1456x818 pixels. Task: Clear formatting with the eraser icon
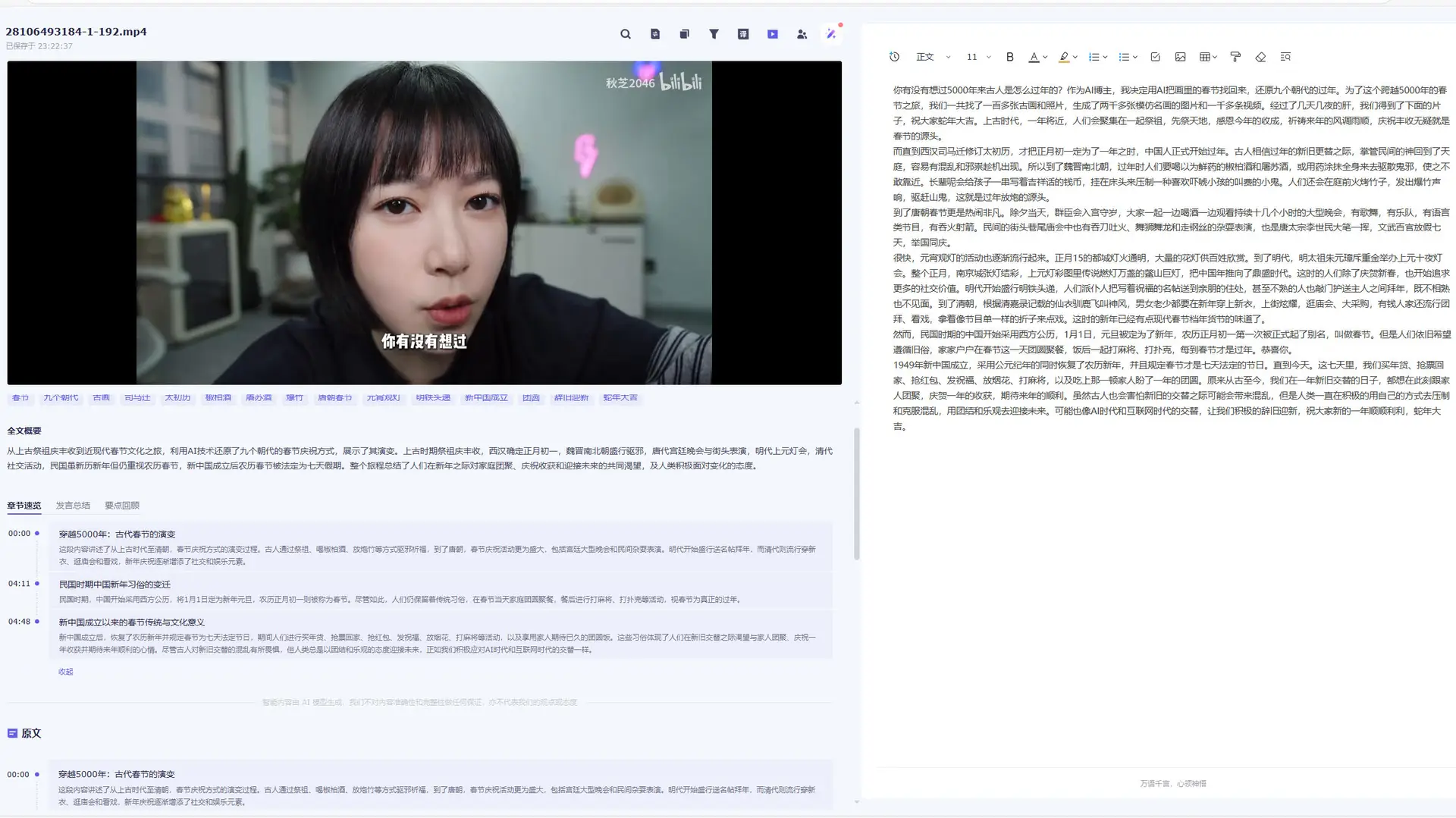(x=1260, y=57)
